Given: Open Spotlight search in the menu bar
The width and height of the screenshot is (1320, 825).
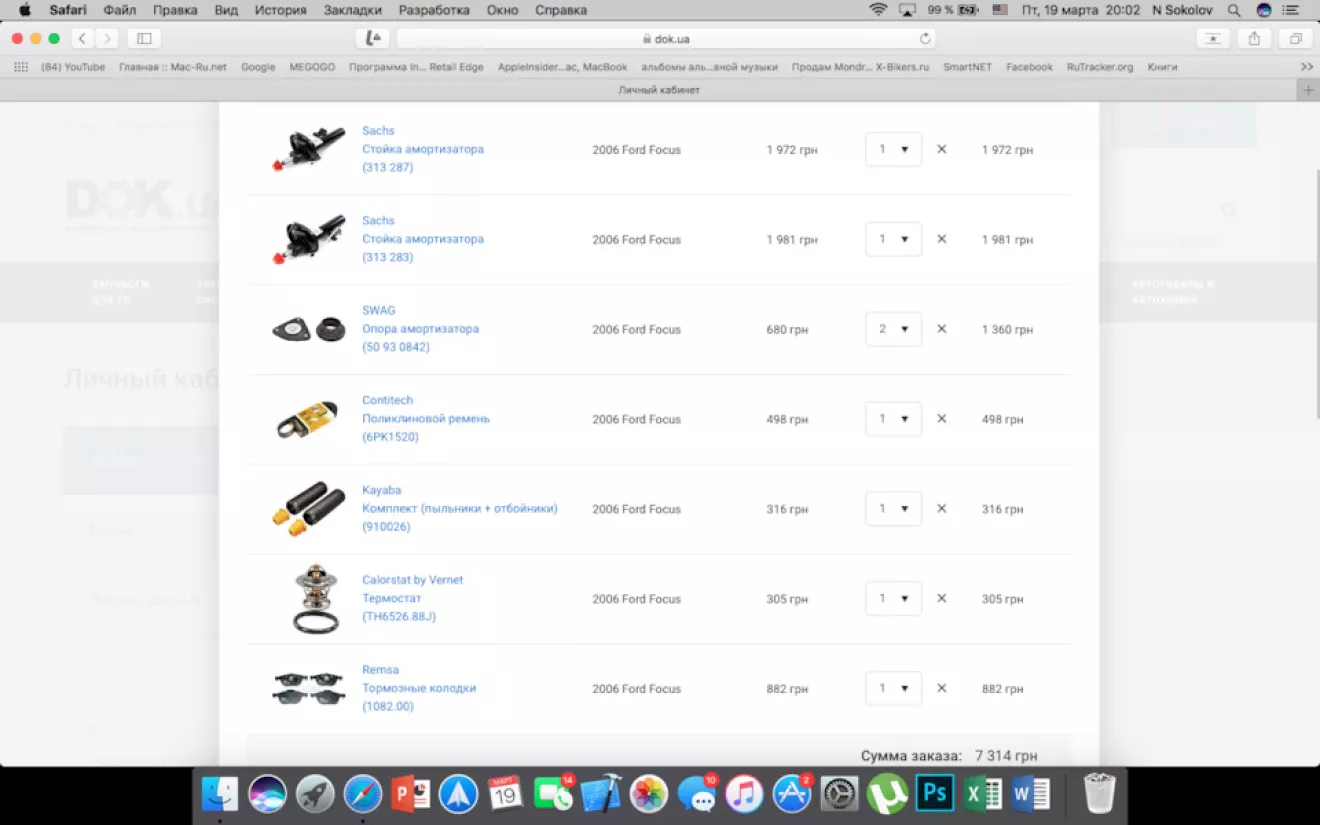Looking at the screenshot, I should click(x=1234, y=10).
